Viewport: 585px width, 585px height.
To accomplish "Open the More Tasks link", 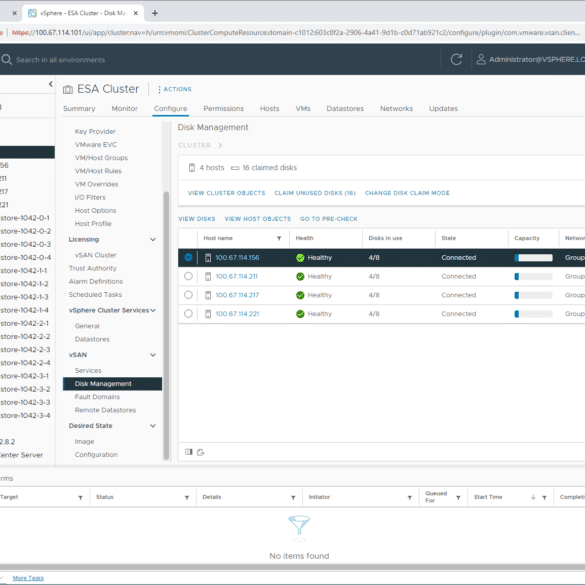I will point(28,578).
